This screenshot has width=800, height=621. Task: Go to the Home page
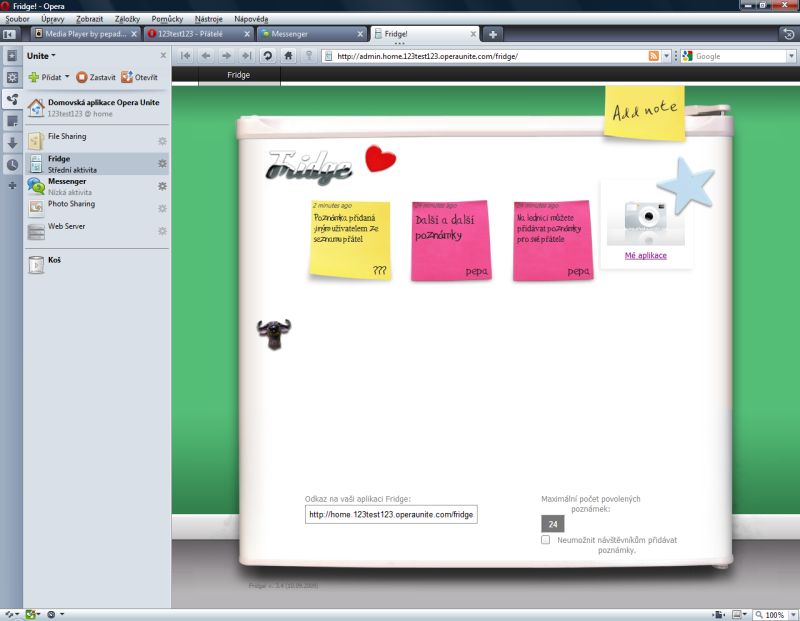[x=288, y=56]
